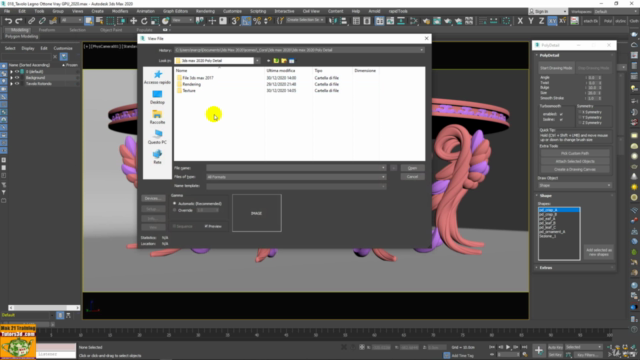Viewport: 640px width, 360px height.
Task: Click the Redo arrow in the main toolbar
Action: pyautogui.click(x=19, y=20)
